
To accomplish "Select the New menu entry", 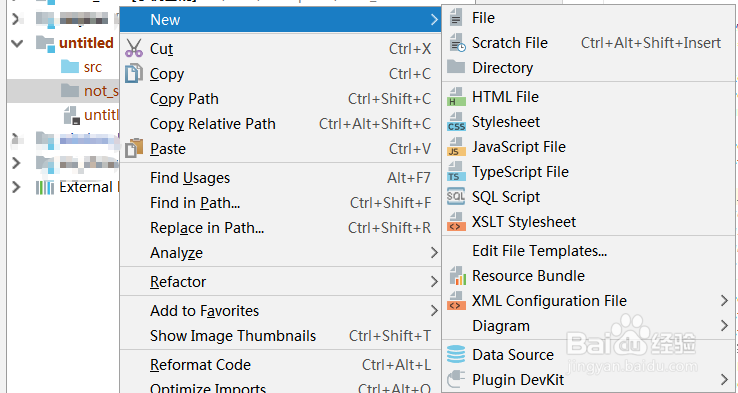I will point(281,20).
